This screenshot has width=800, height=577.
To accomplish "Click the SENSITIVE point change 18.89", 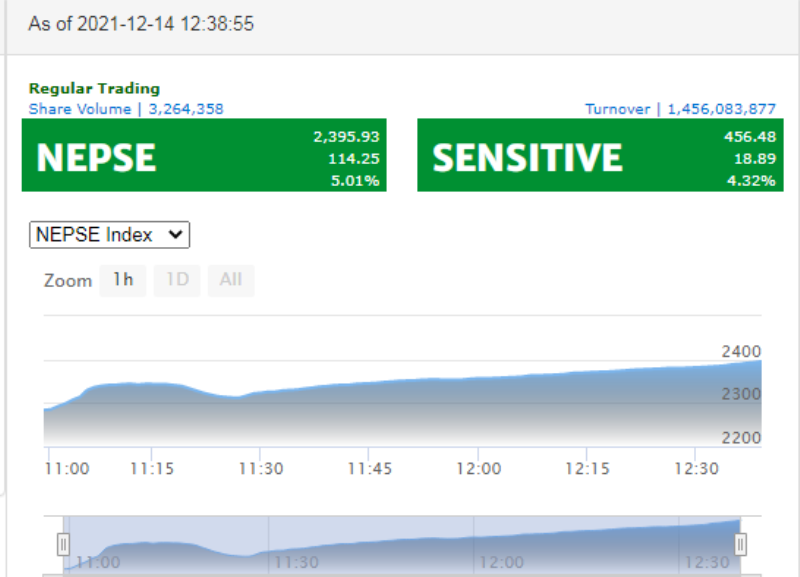I will pos(755,159).
